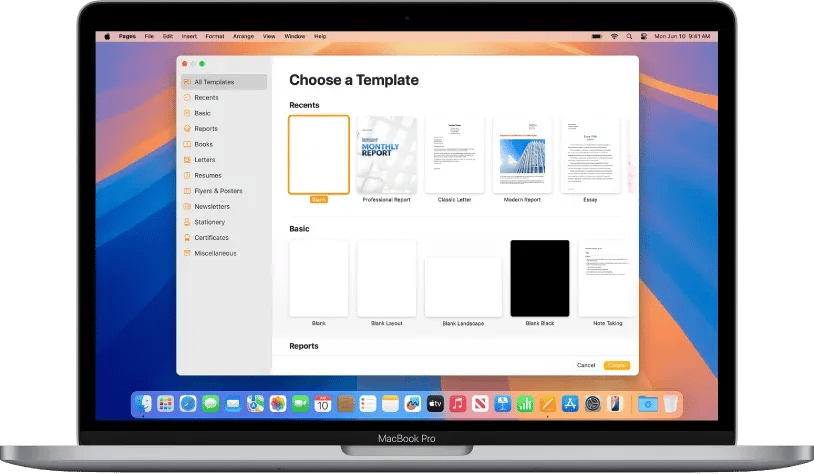Open the View menu
Image resolution: width=814 pixels, height=474 pixels.
tap(269, 36)
